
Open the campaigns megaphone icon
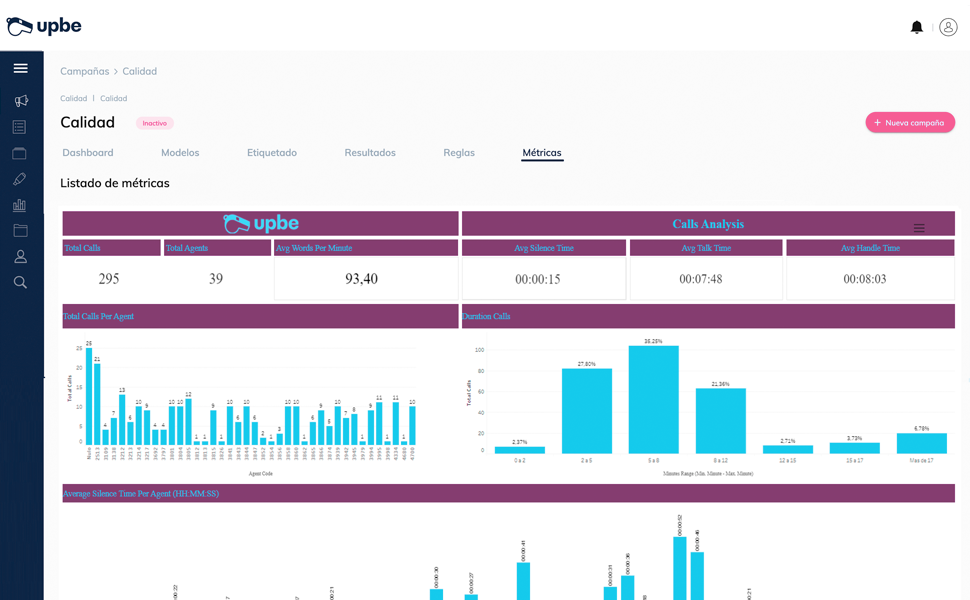pos(20,101)
